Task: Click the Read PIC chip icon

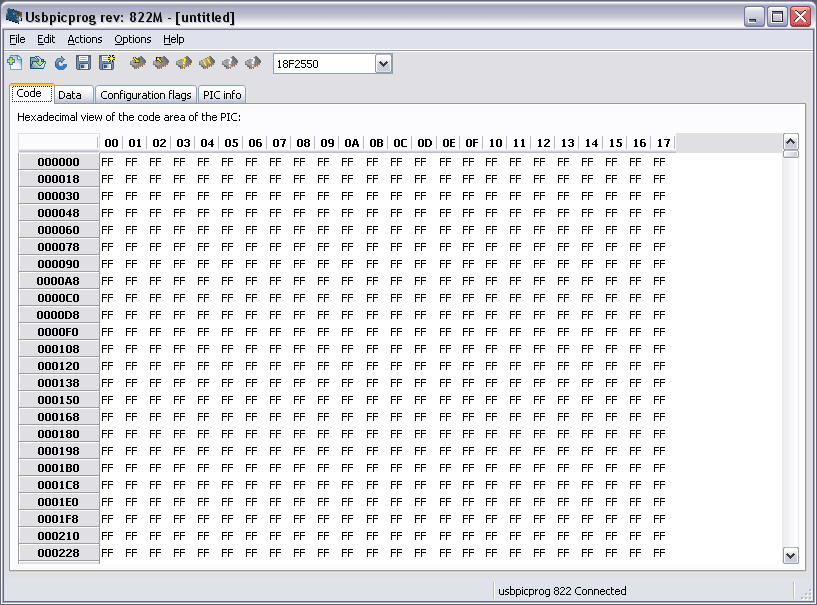Action: pos(161,64)
